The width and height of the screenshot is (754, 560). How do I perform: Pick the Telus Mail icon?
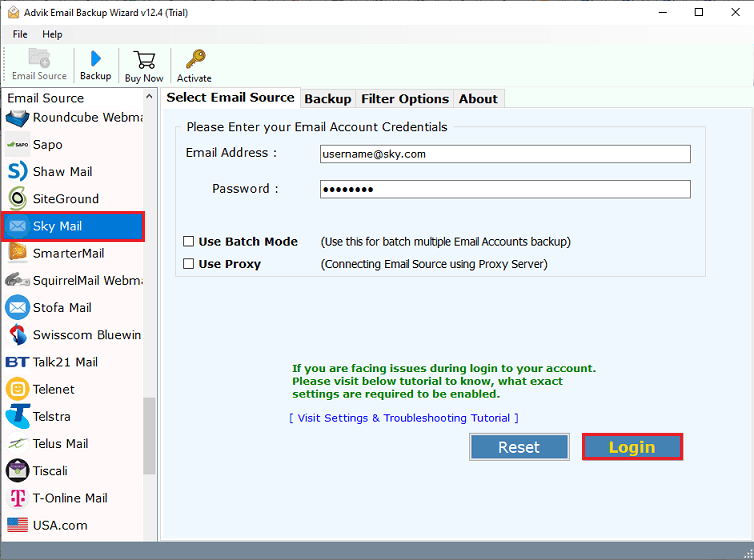tap(18, 444)
